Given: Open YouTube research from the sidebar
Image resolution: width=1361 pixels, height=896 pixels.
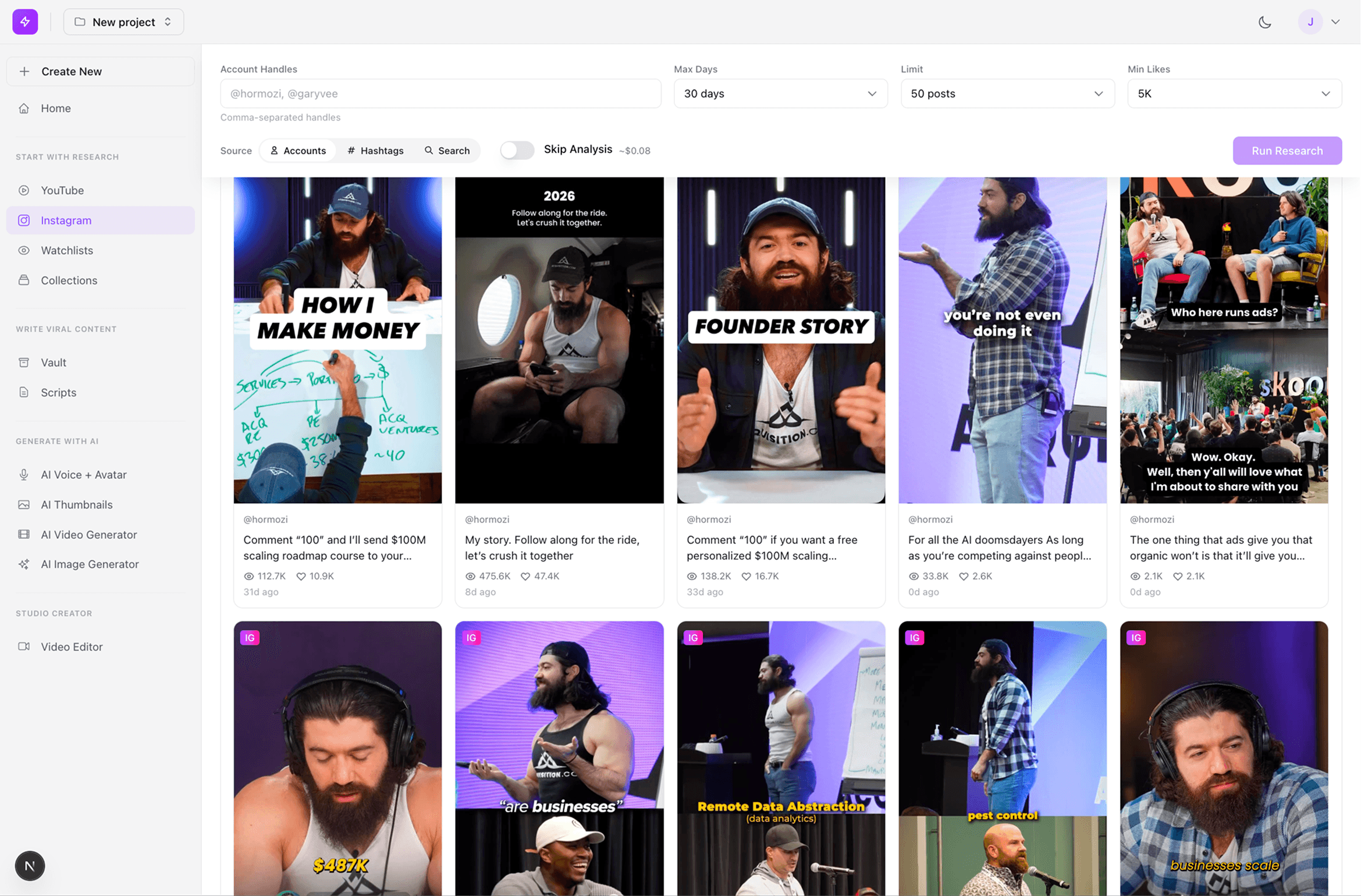Looking at the screenshot, I should pos(62,190).
